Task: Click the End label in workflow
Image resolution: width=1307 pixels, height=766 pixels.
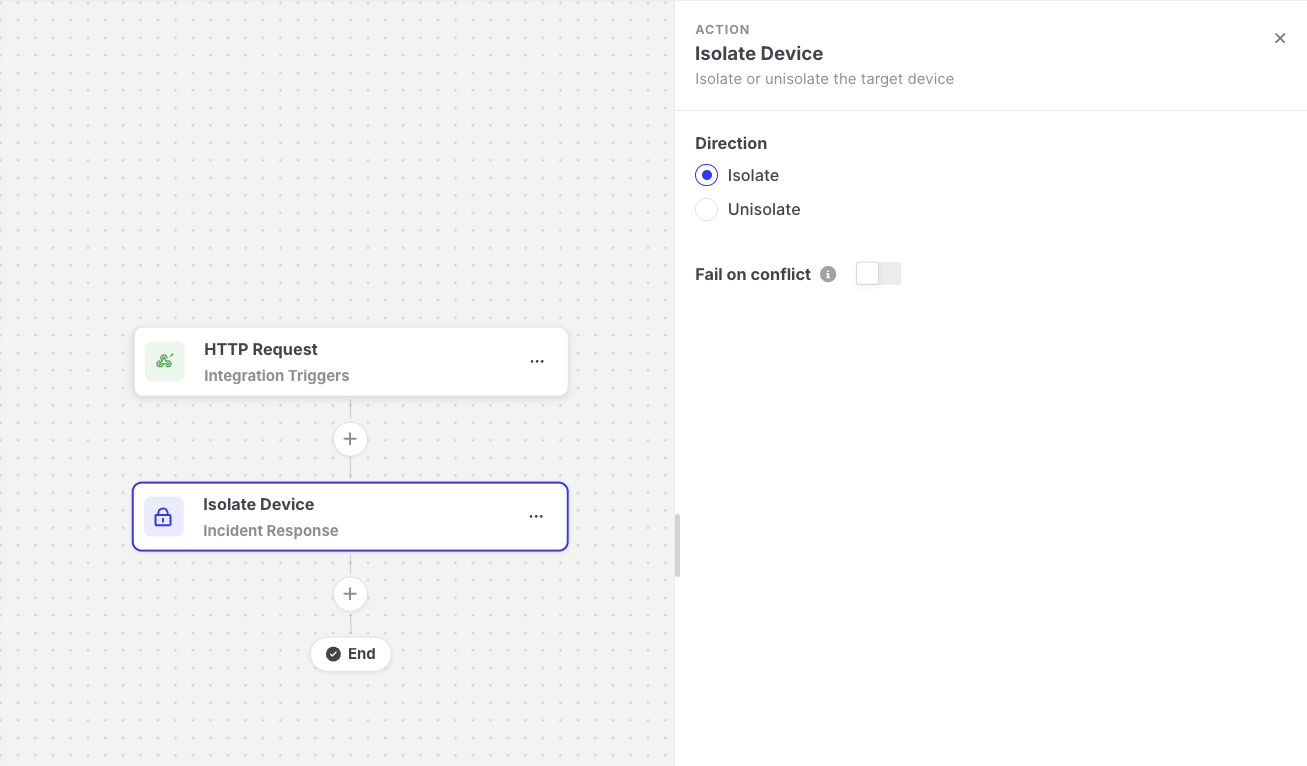Action: click(x=362, y=654)
